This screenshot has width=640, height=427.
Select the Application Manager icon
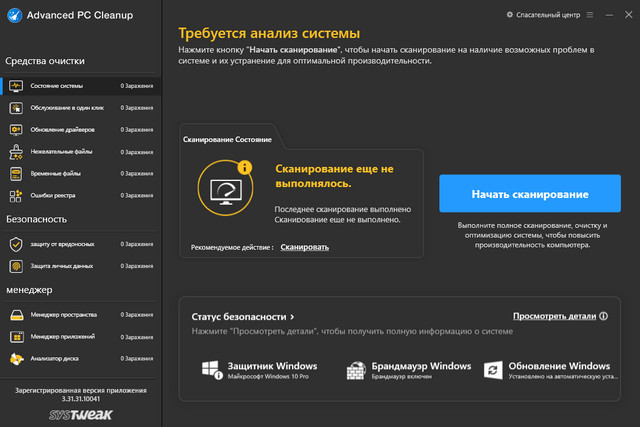(16, 337)
